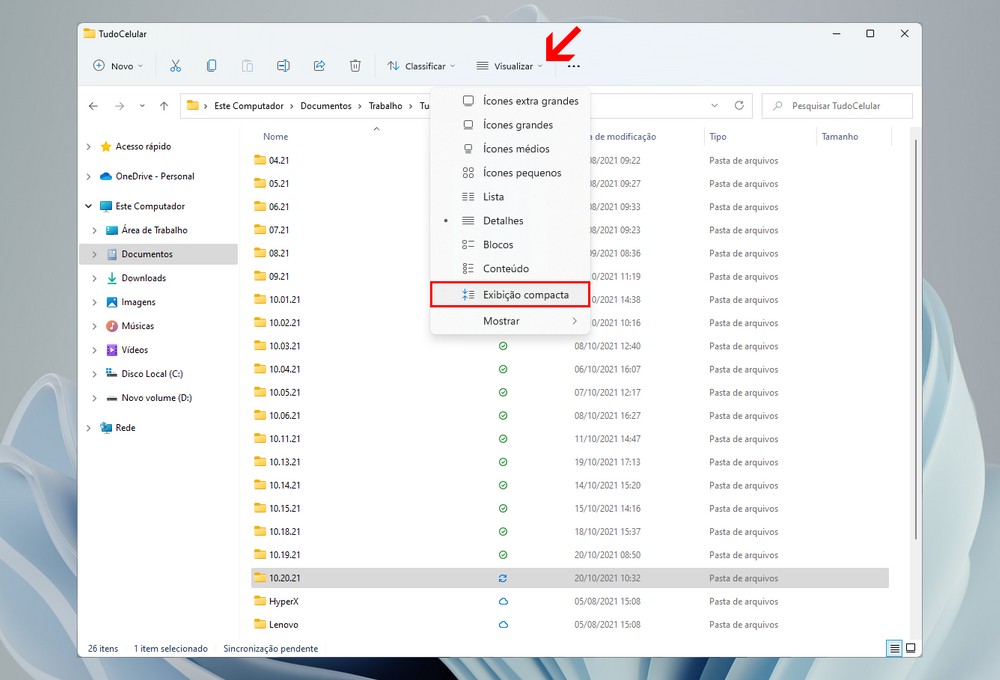Viewport: 1000px width, 680px height.
Task: Expand Acesso rápido tree node
Action: coord(89,147)
